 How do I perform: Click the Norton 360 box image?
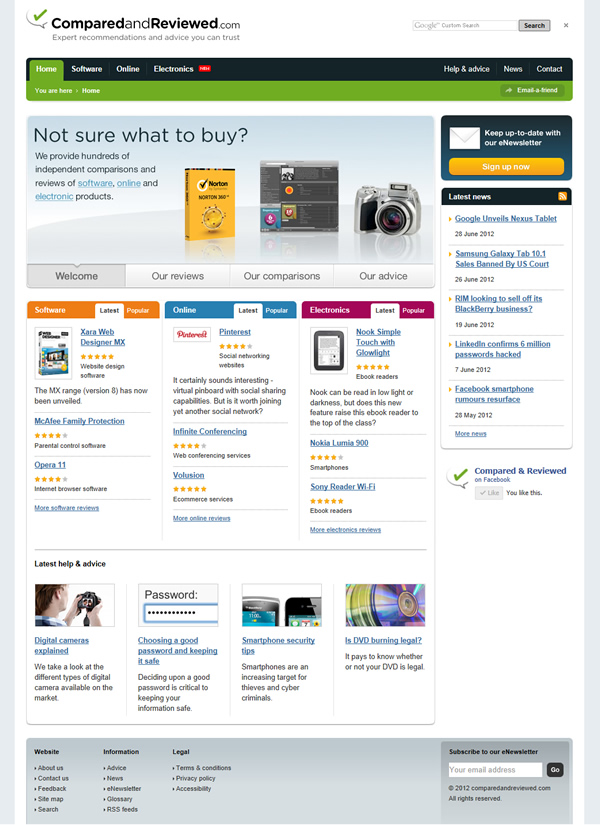[x=211, y=205]
